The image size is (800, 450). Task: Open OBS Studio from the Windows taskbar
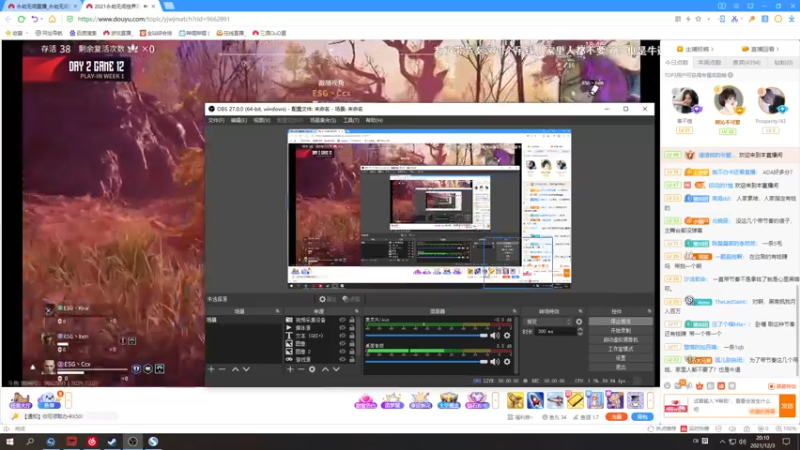(x=133, y=441)
